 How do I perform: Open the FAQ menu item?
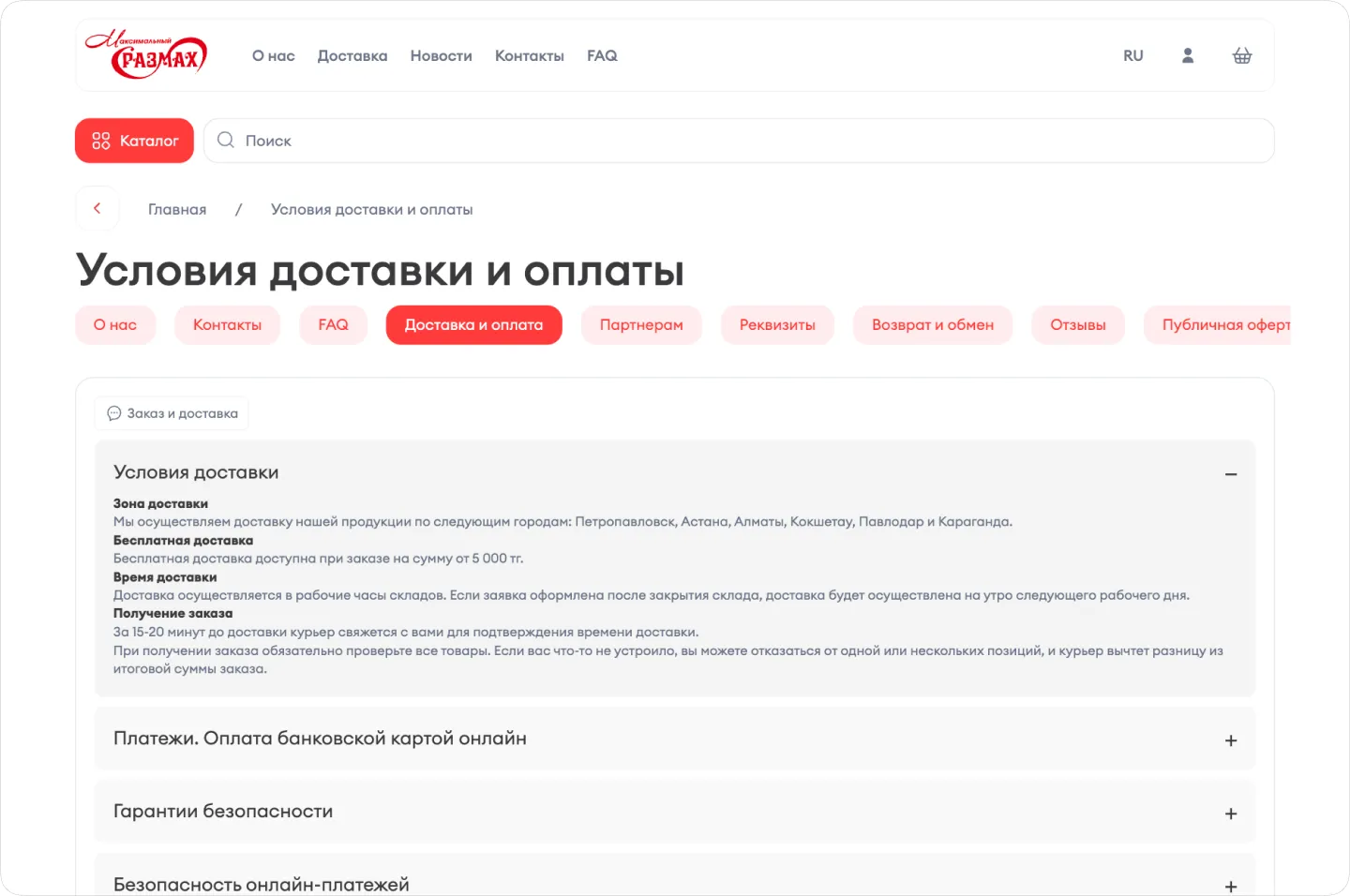click(601, 55)
